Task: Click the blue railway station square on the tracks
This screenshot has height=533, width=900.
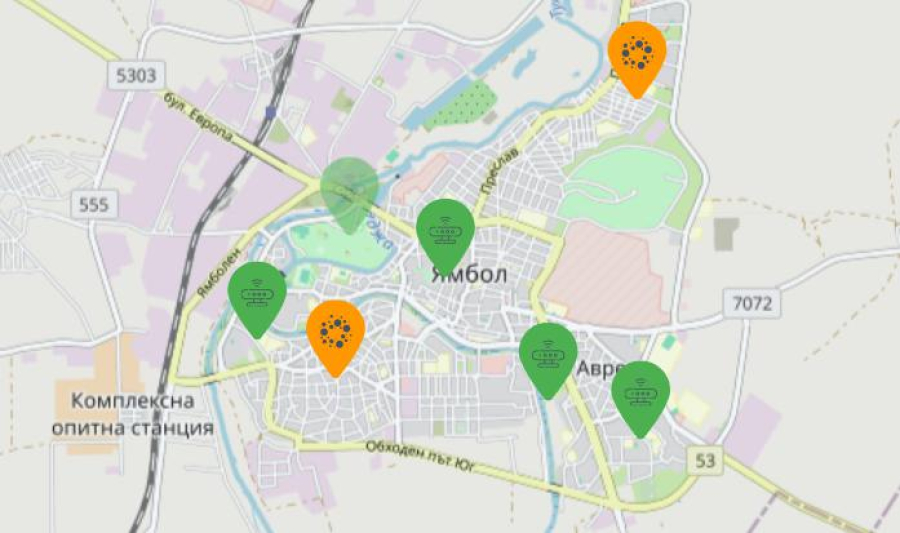Action: (270, 112)
